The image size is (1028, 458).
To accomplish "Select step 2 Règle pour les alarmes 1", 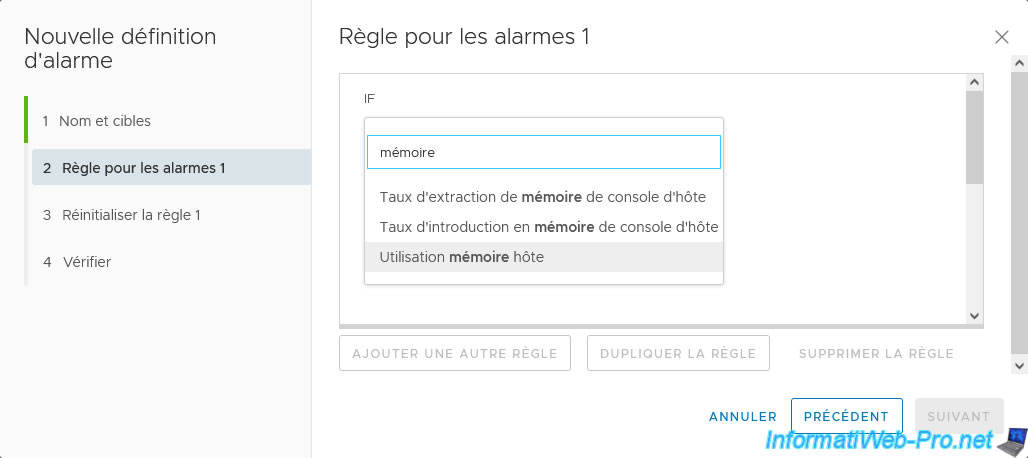I will 143,168.
